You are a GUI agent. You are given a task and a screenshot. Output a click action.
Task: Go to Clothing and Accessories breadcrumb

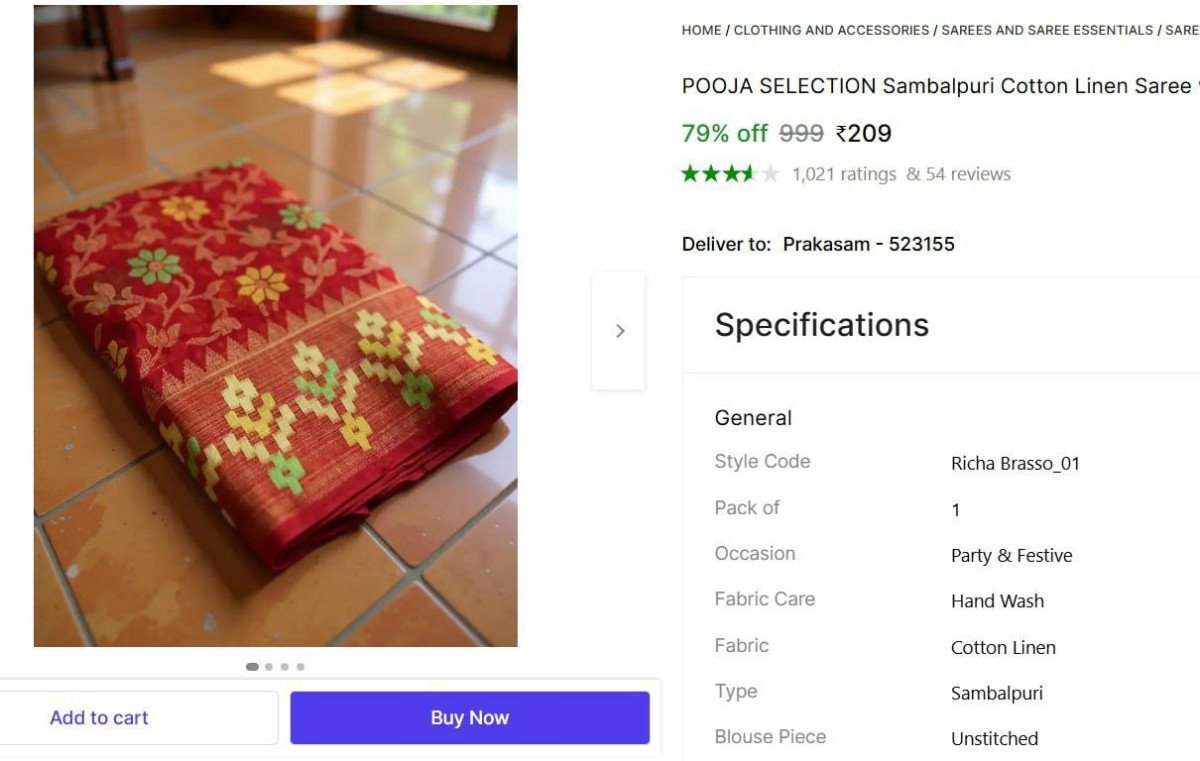pos(831,30)
